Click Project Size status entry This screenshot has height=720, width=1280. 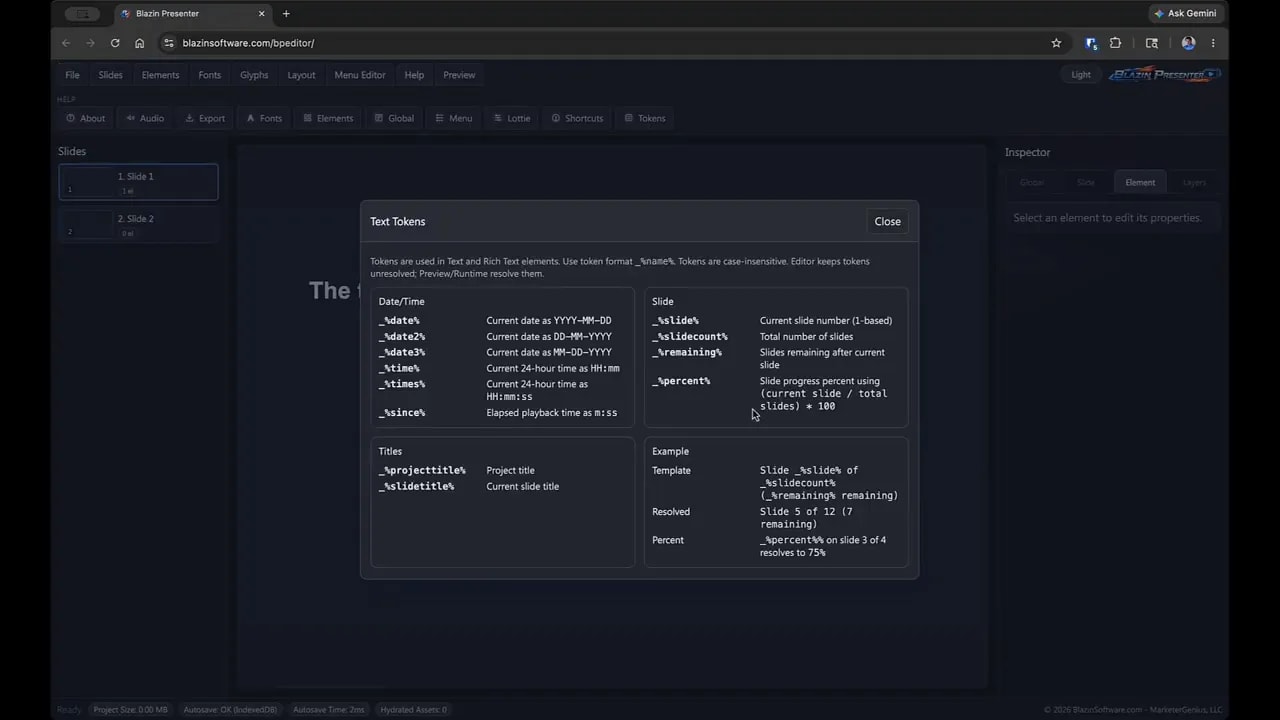[131, 710]
